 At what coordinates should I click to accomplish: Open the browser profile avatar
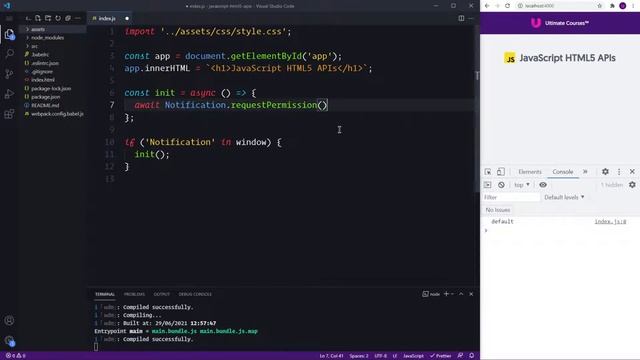tap(623, 6)
